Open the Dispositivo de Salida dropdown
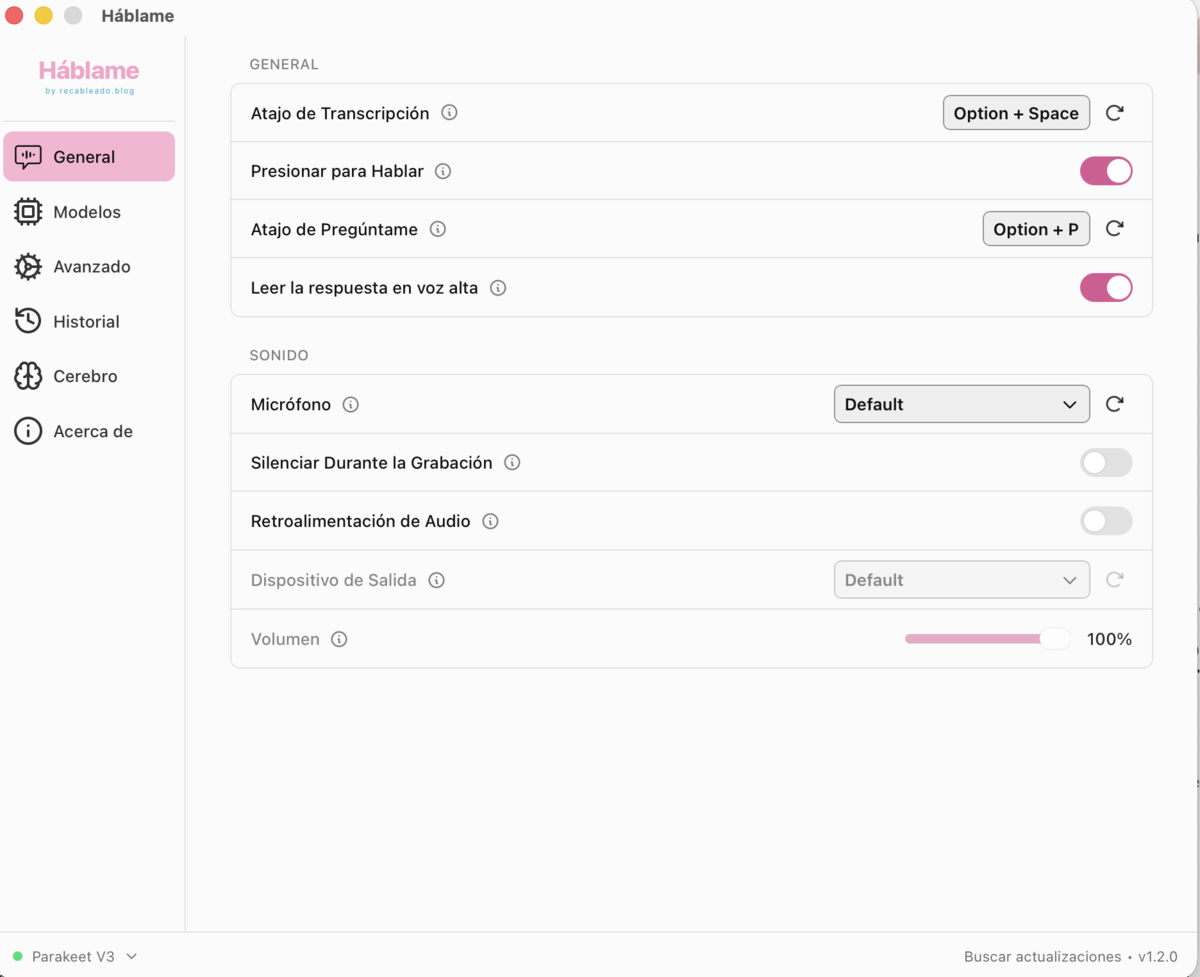Screen dimensions: 1200x977 [962, 580]
